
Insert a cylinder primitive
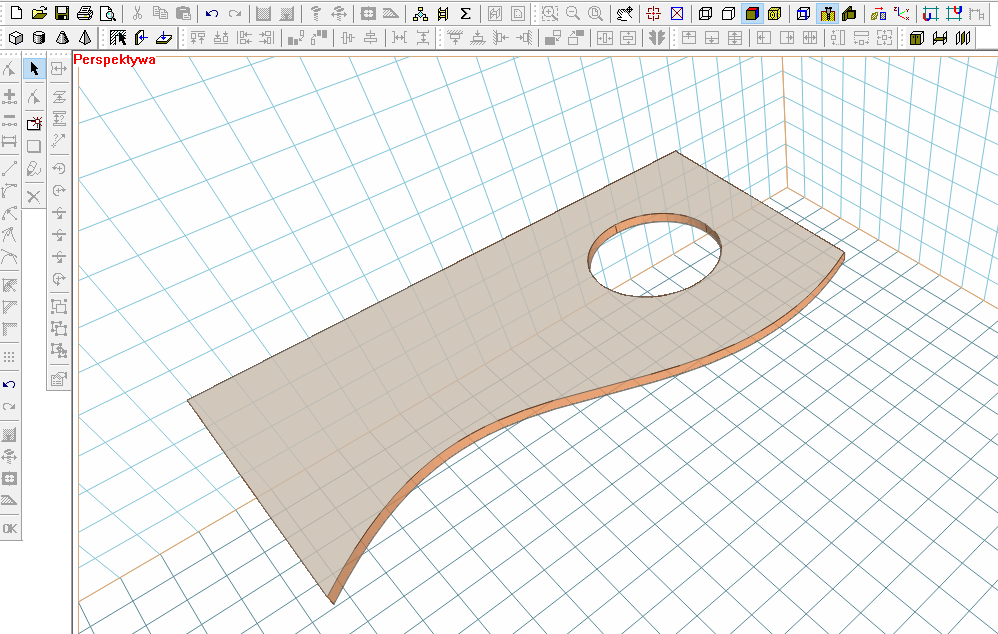[x=39, y=38]
